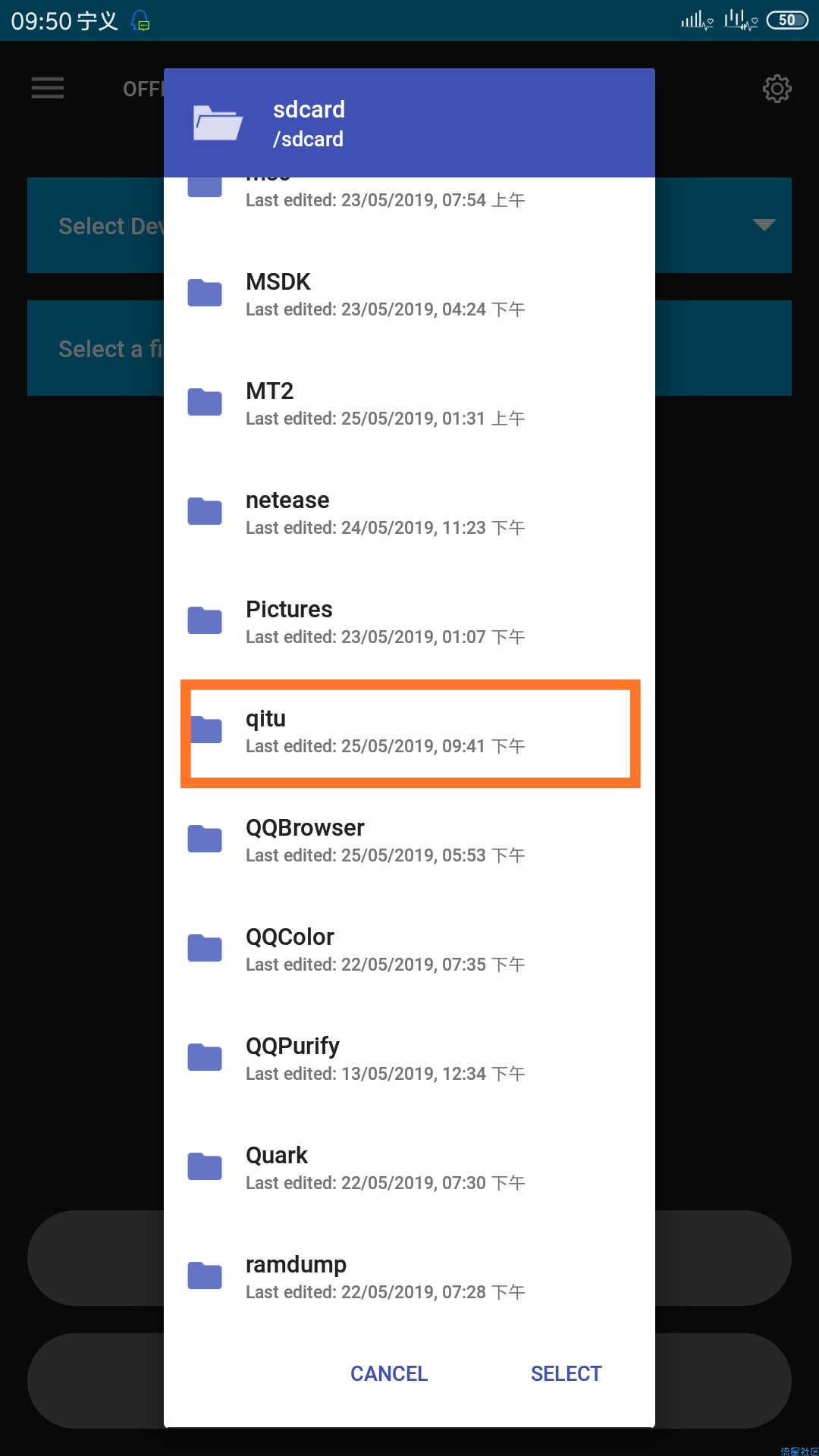
Task: Click the QQBrowser folder icon
Action: coord(205,839)
